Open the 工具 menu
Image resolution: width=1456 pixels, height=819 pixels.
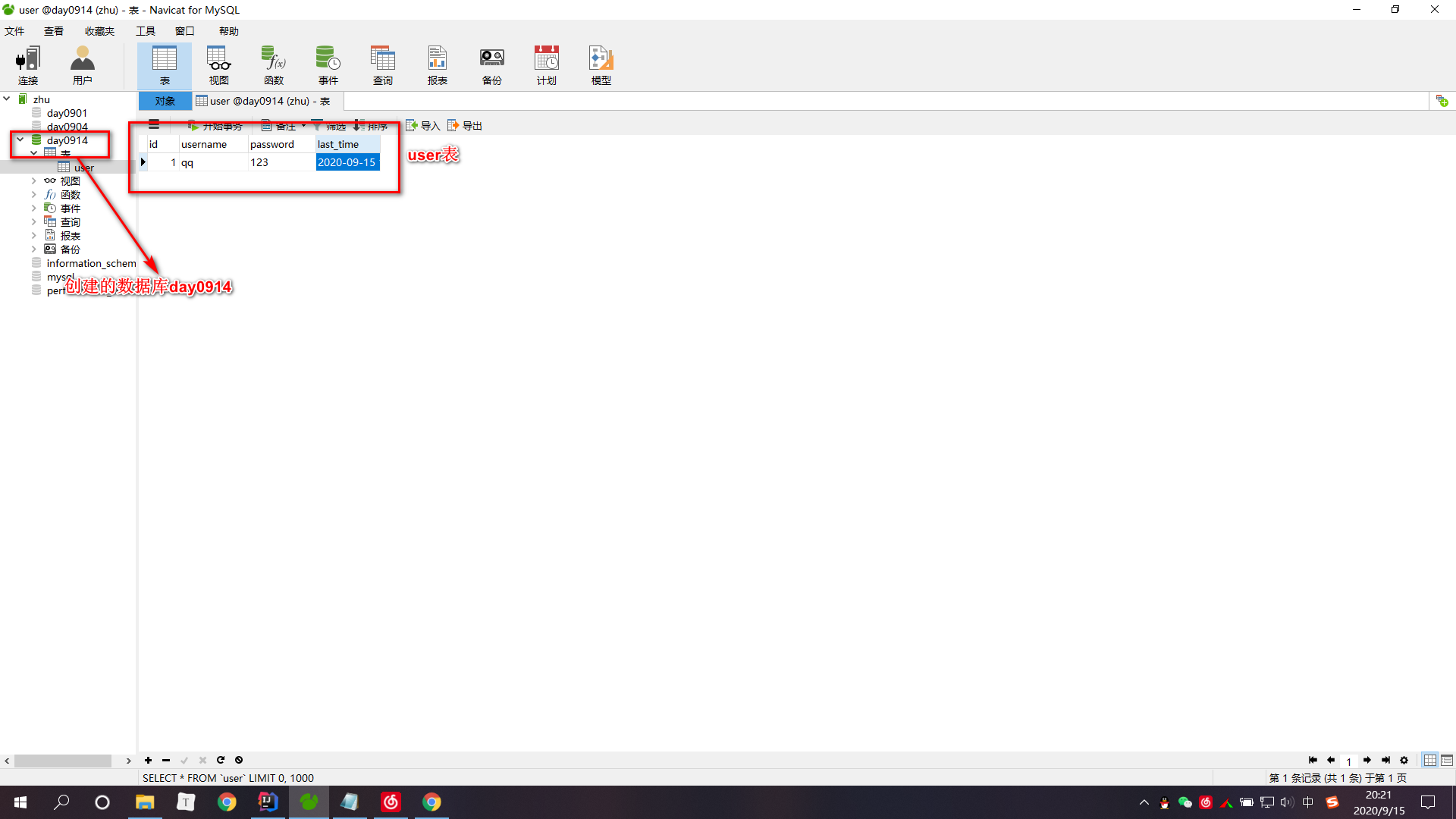coord(146,31)
